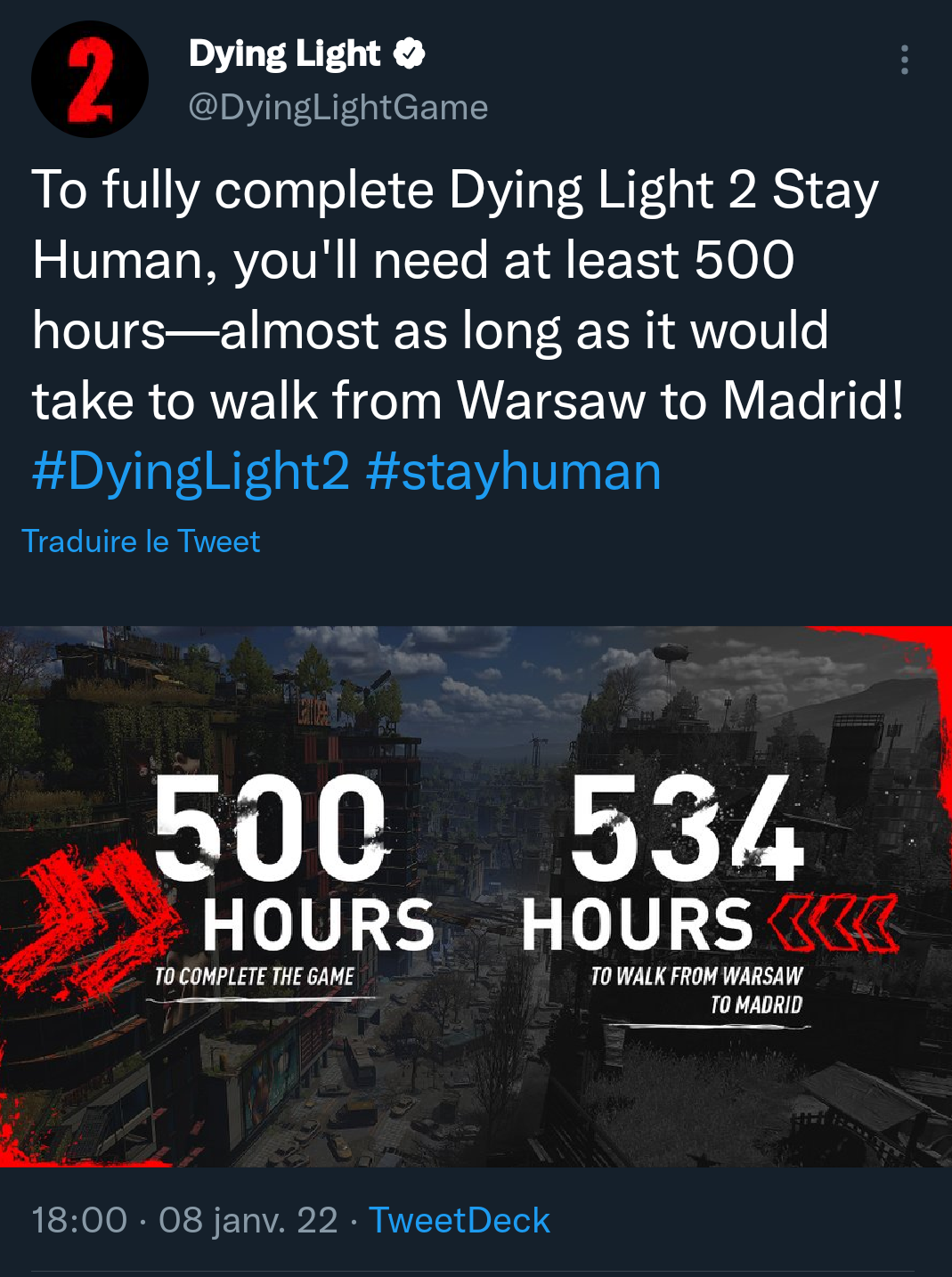Click the 534 HOURS text in image
This screenshot has width=952, height=1277.
(x=663, y=862)
